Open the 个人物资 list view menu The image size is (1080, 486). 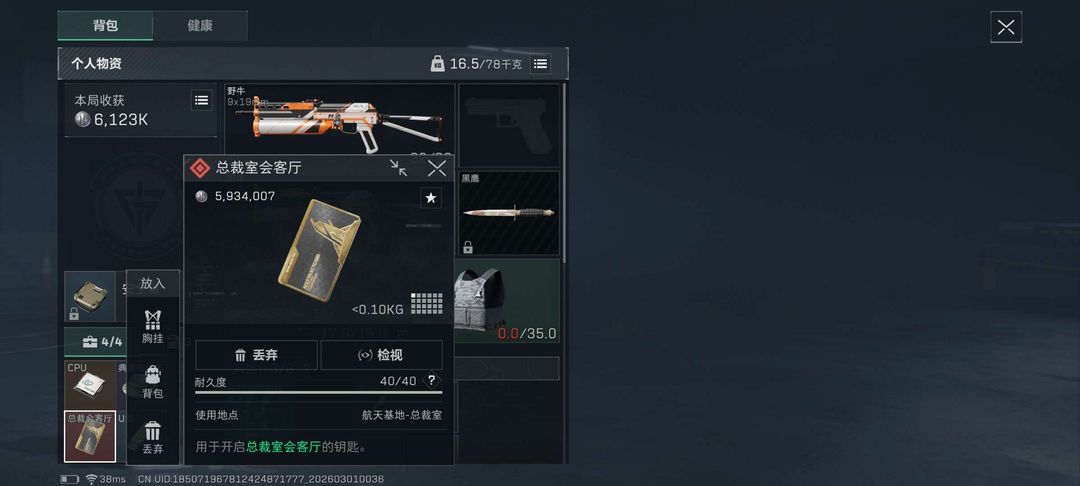[x=541, y=64]
